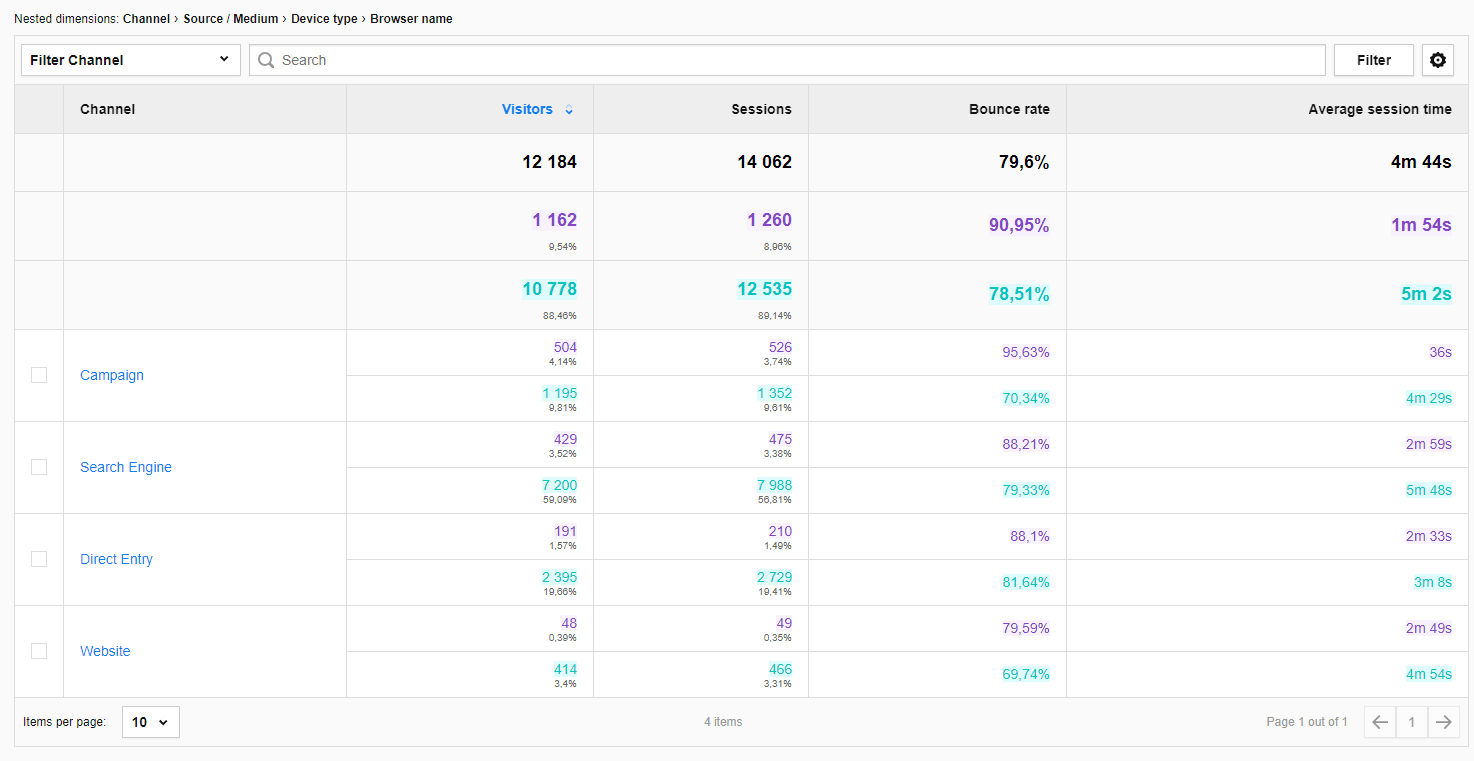Screen dimensions: 1474x761
Task: Open the table settings gear icon
Action: tap(1438, 60)
